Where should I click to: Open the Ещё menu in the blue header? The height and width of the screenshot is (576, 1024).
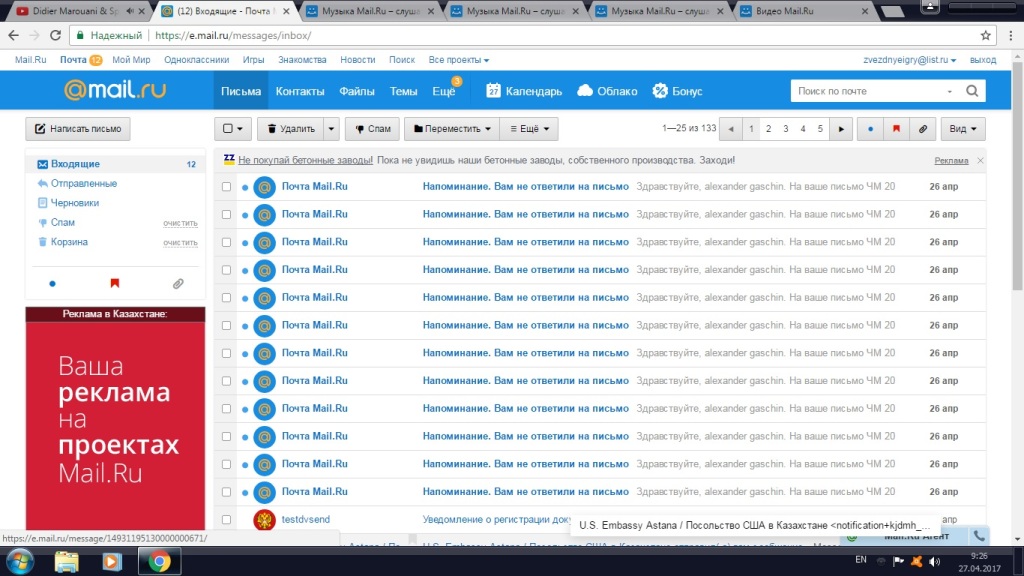[x=444, y=91]
